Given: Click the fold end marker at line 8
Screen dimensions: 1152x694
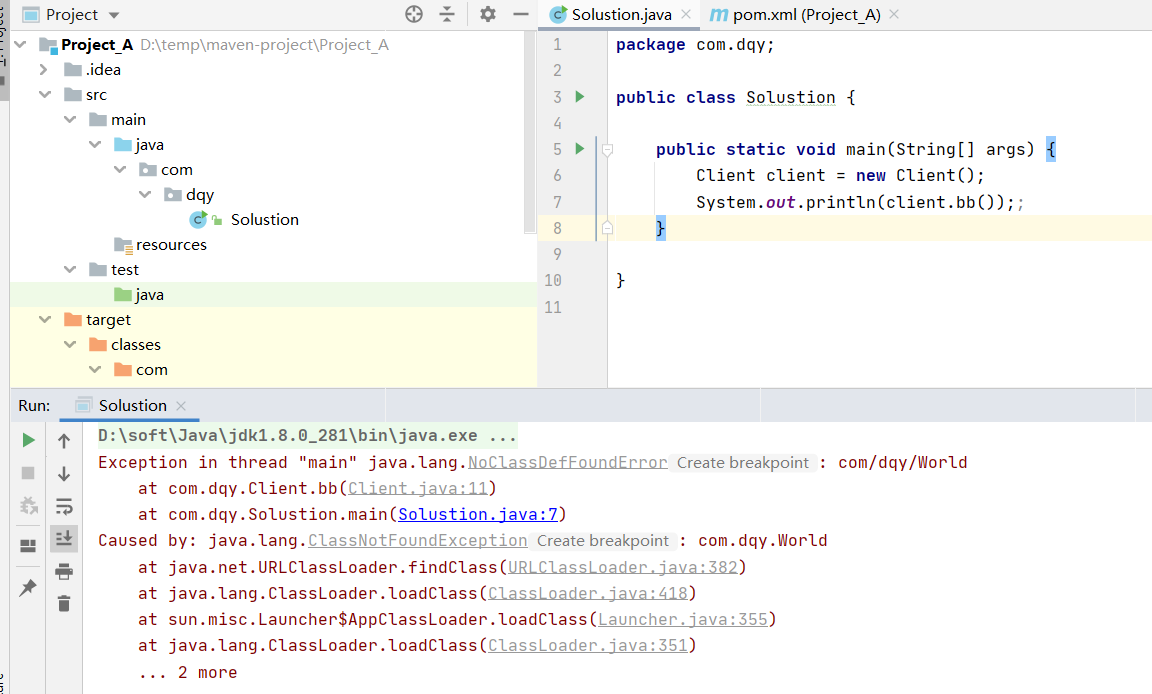Looking at the screenshot, I should pos(608,228).
